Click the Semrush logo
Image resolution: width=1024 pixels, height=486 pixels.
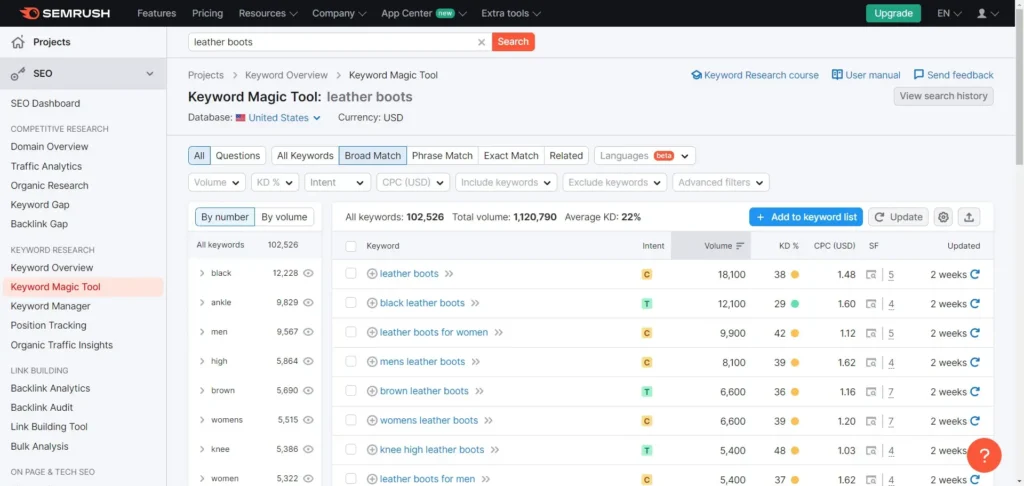coord(64,13)
